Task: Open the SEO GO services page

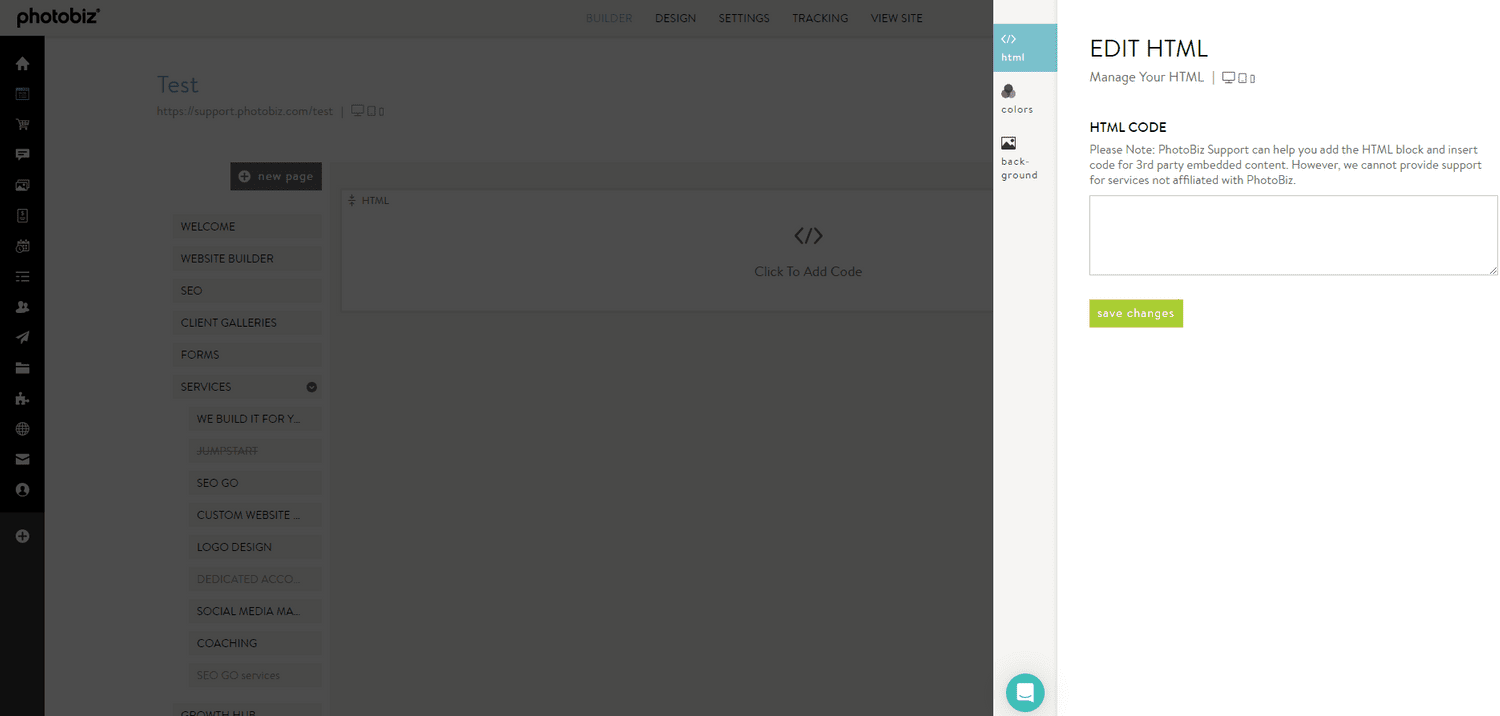Action: pyautogui.click(x=254, y=674)
